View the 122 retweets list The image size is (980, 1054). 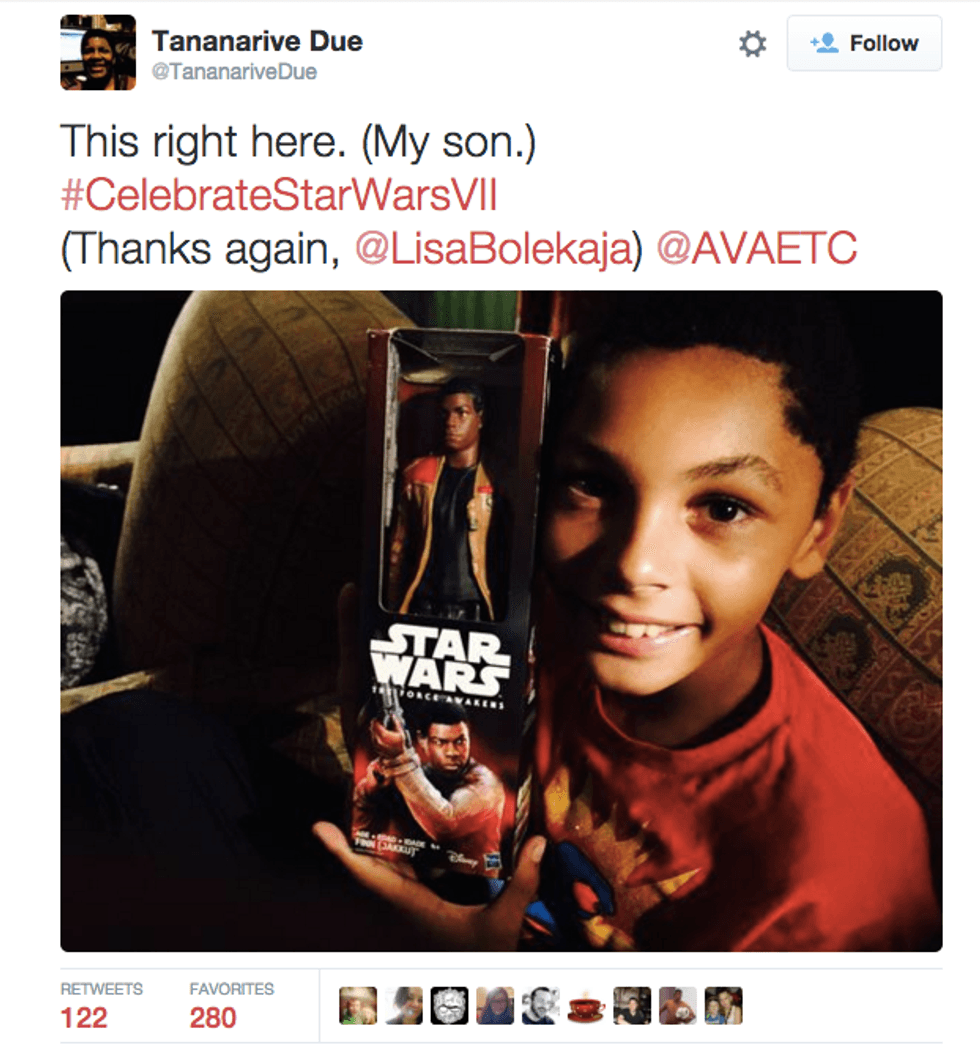(x=101, y=1006)
